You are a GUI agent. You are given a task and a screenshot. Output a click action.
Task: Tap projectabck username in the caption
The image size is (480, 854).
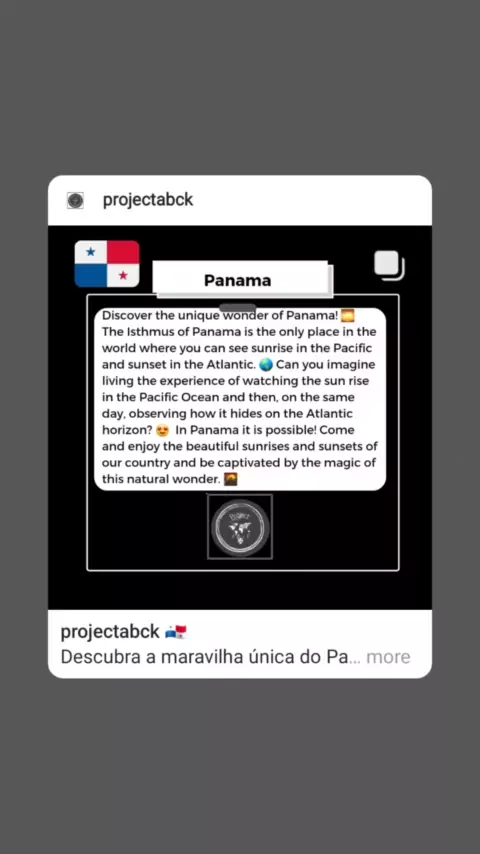110,631
